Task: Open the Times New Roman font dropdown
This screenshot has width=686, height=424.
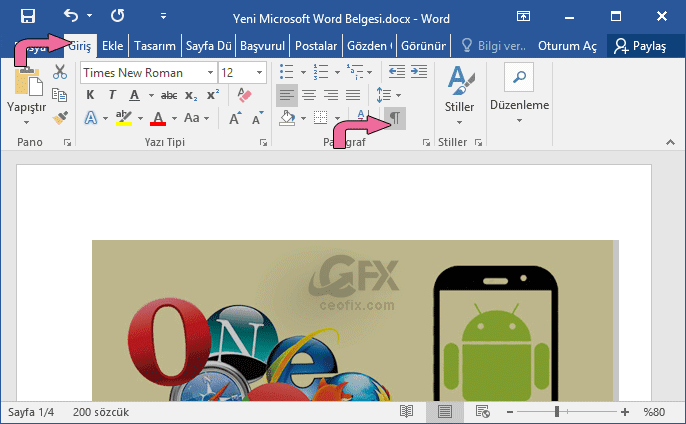Action: [210, 73]
